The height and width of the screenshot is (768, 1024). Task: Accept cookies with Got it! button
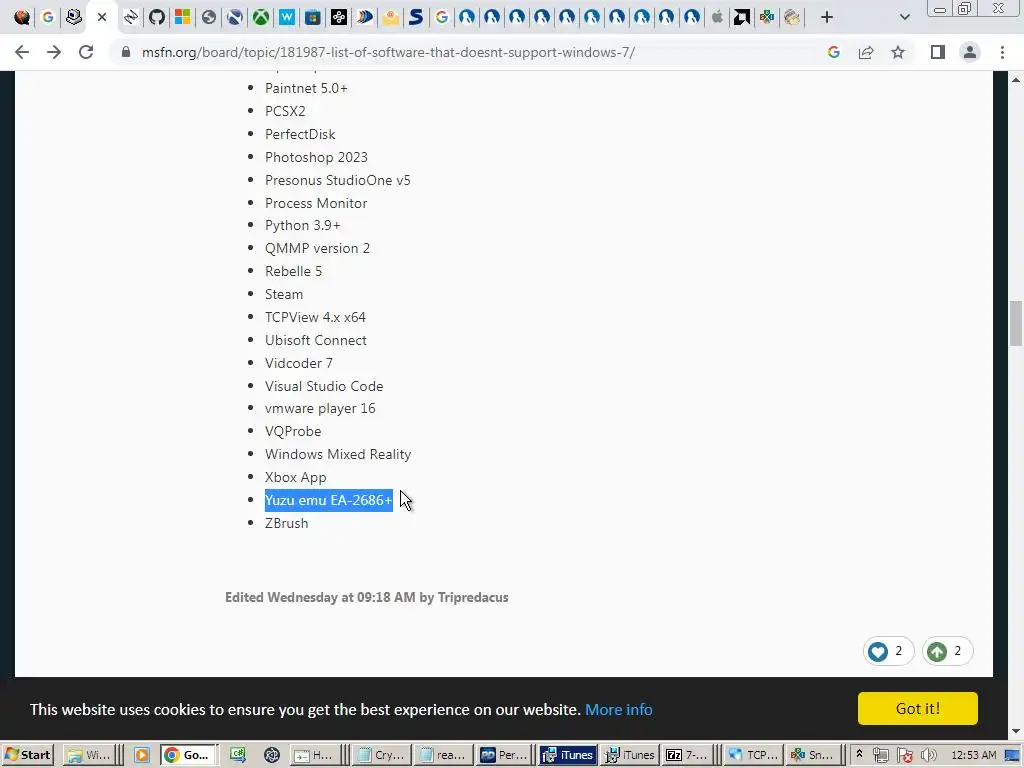918,709
